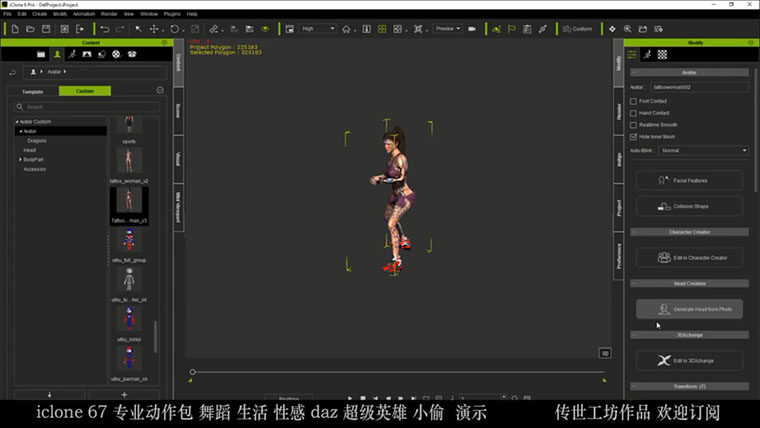Open the Scene side tab
Screen dimensions: 760x428
click(x=178, y=111)
